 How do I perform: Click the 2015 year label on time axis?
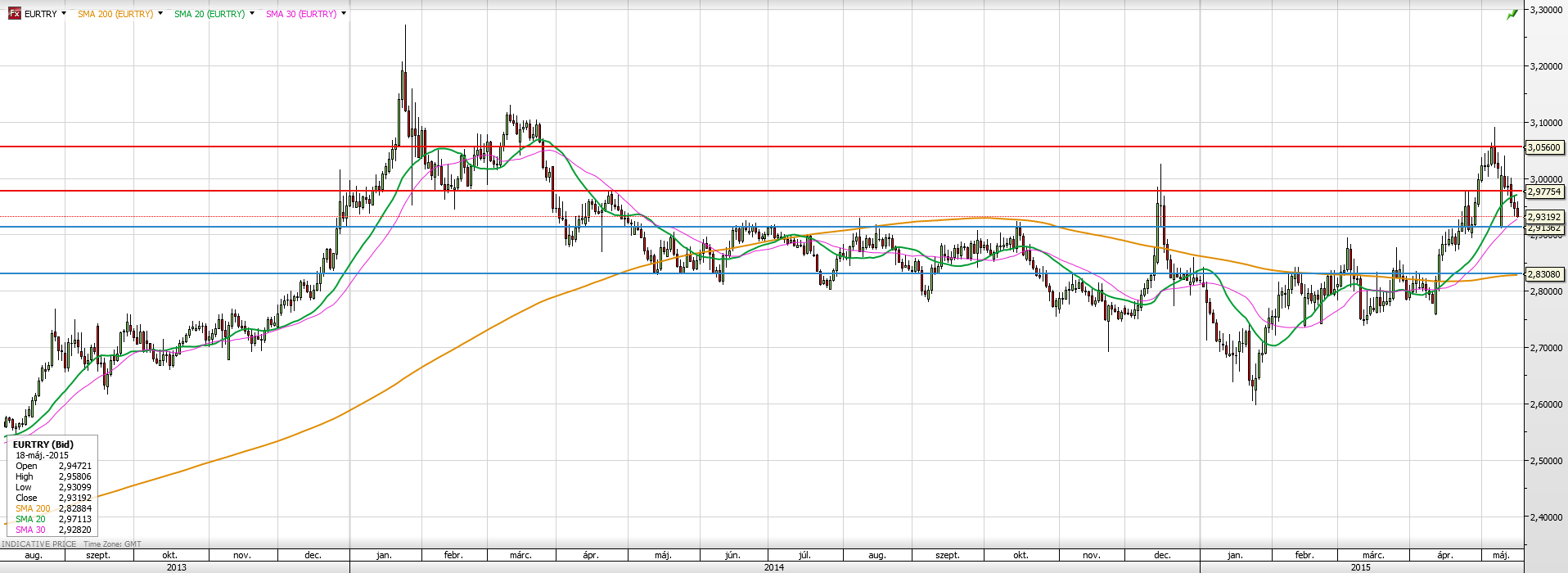(1360, 567)
